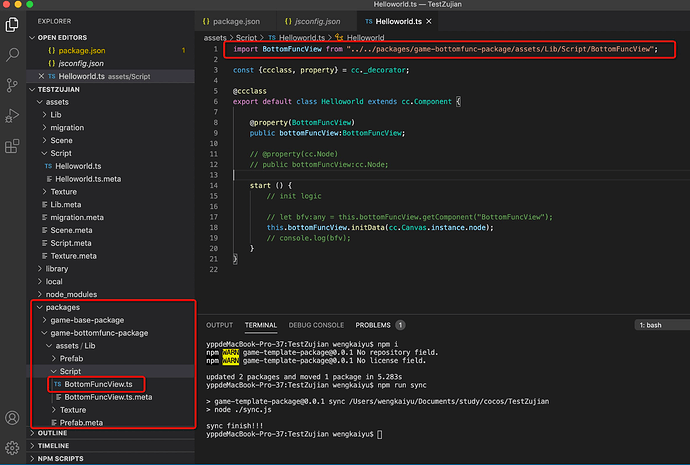The width and height of the screenshot is (690, 465).
Task: Select Prefab.meta file
Action: (x=111, y=423)
